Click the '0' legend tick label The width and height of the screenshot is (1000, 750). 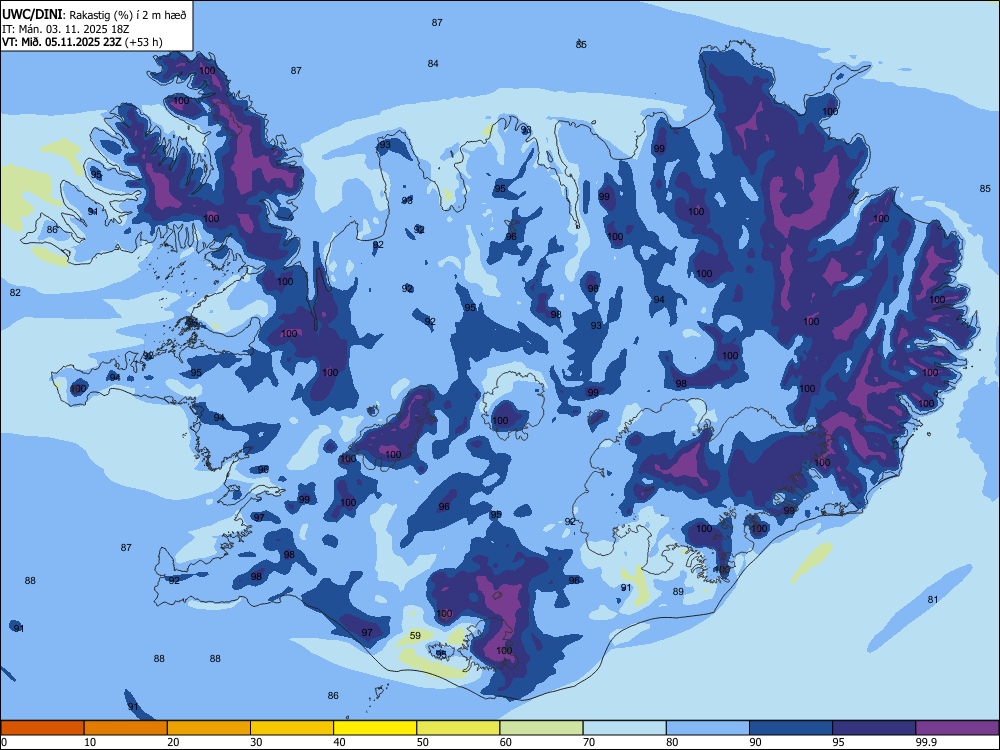click(x=4, y=742)
